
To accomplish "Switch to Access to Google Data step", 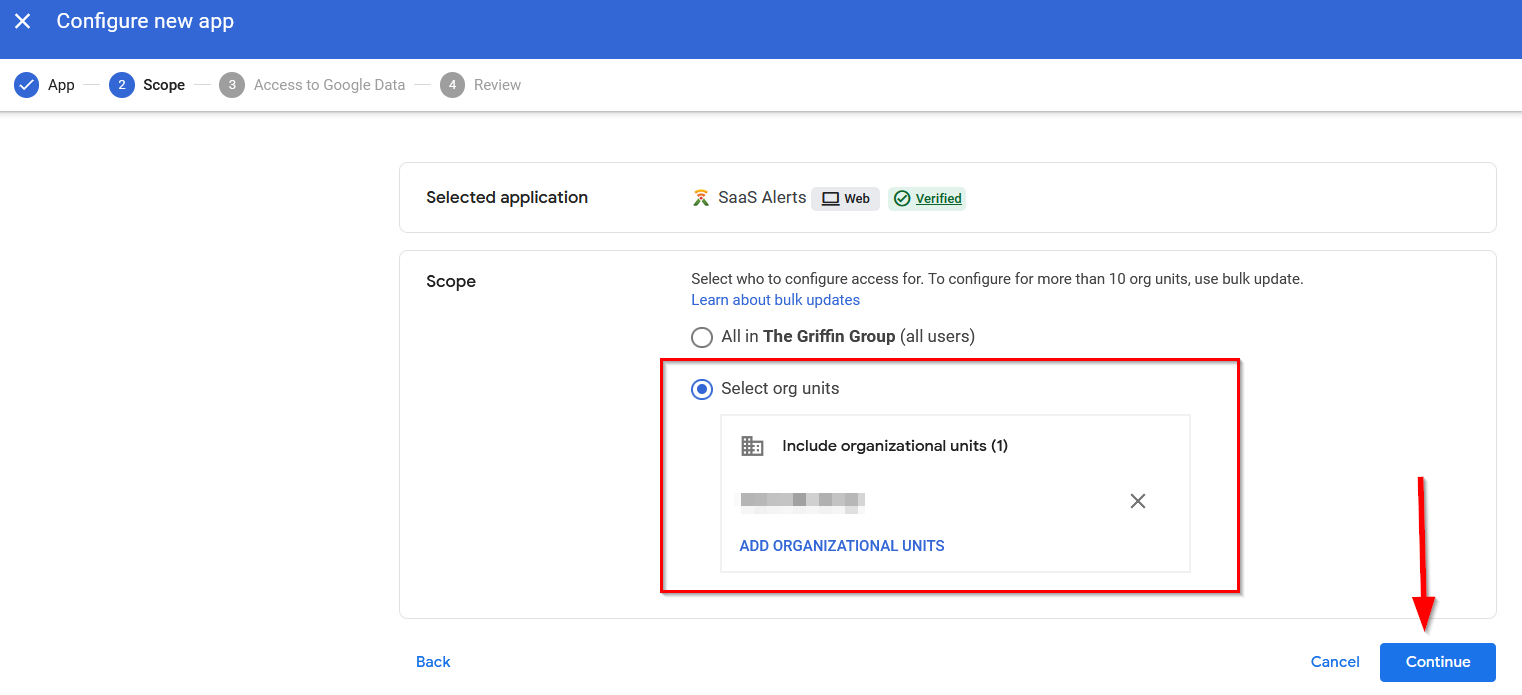I will [x=329, y=85].
